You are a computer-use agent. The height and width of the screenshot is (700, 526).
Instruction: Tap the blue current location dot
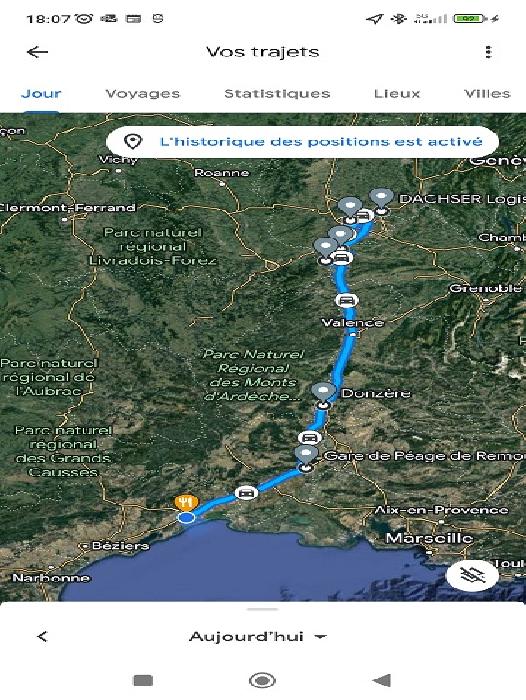186,518
